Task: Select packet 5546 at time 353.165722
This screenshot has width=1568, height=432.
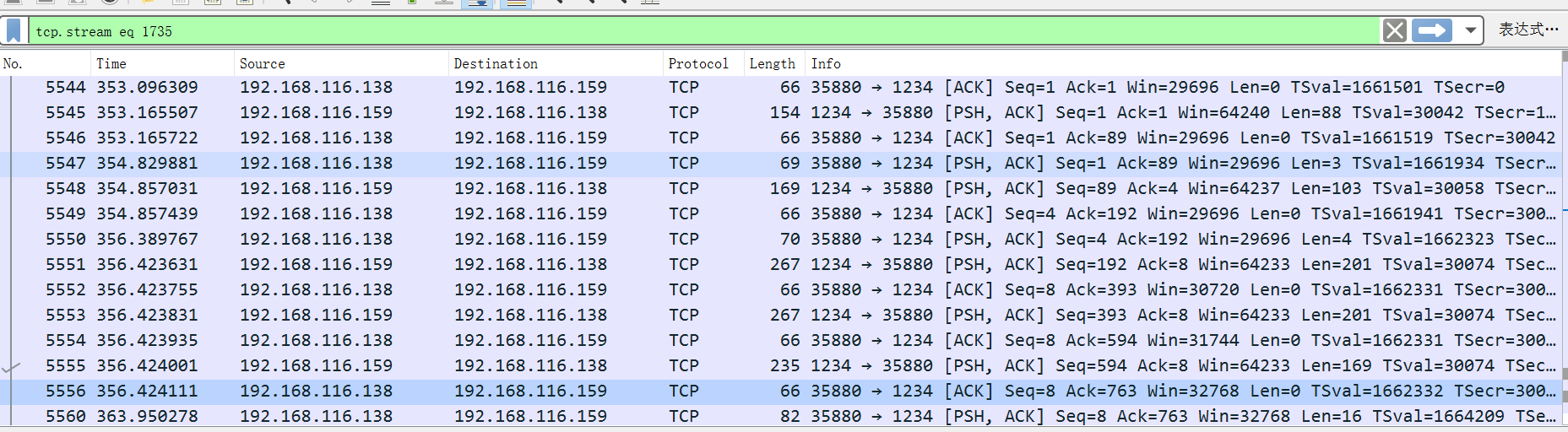Action: point(781,138)
